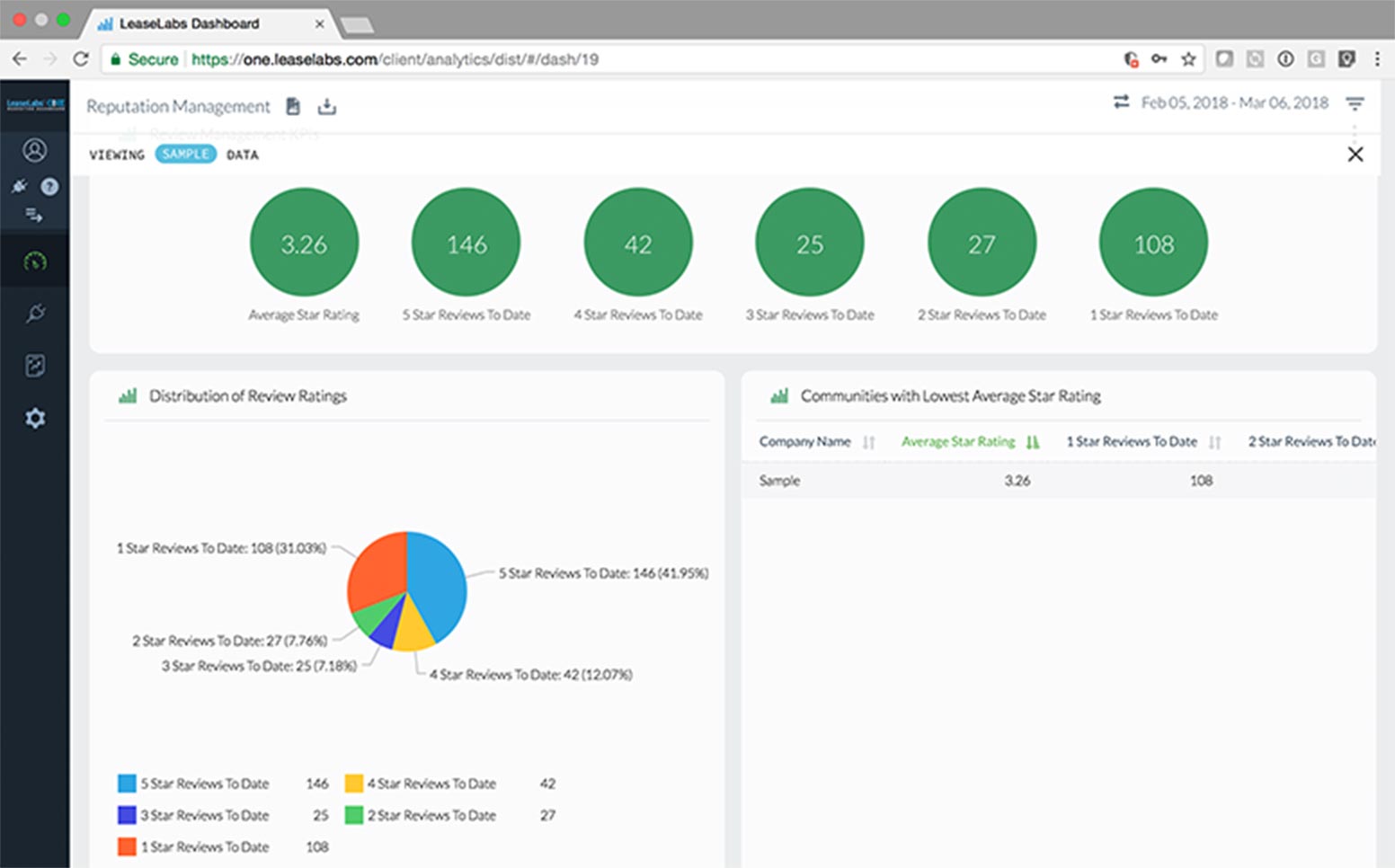1395x868 pixels.
Task: Open the filter icon at top right
Action: coord(1355,104)
